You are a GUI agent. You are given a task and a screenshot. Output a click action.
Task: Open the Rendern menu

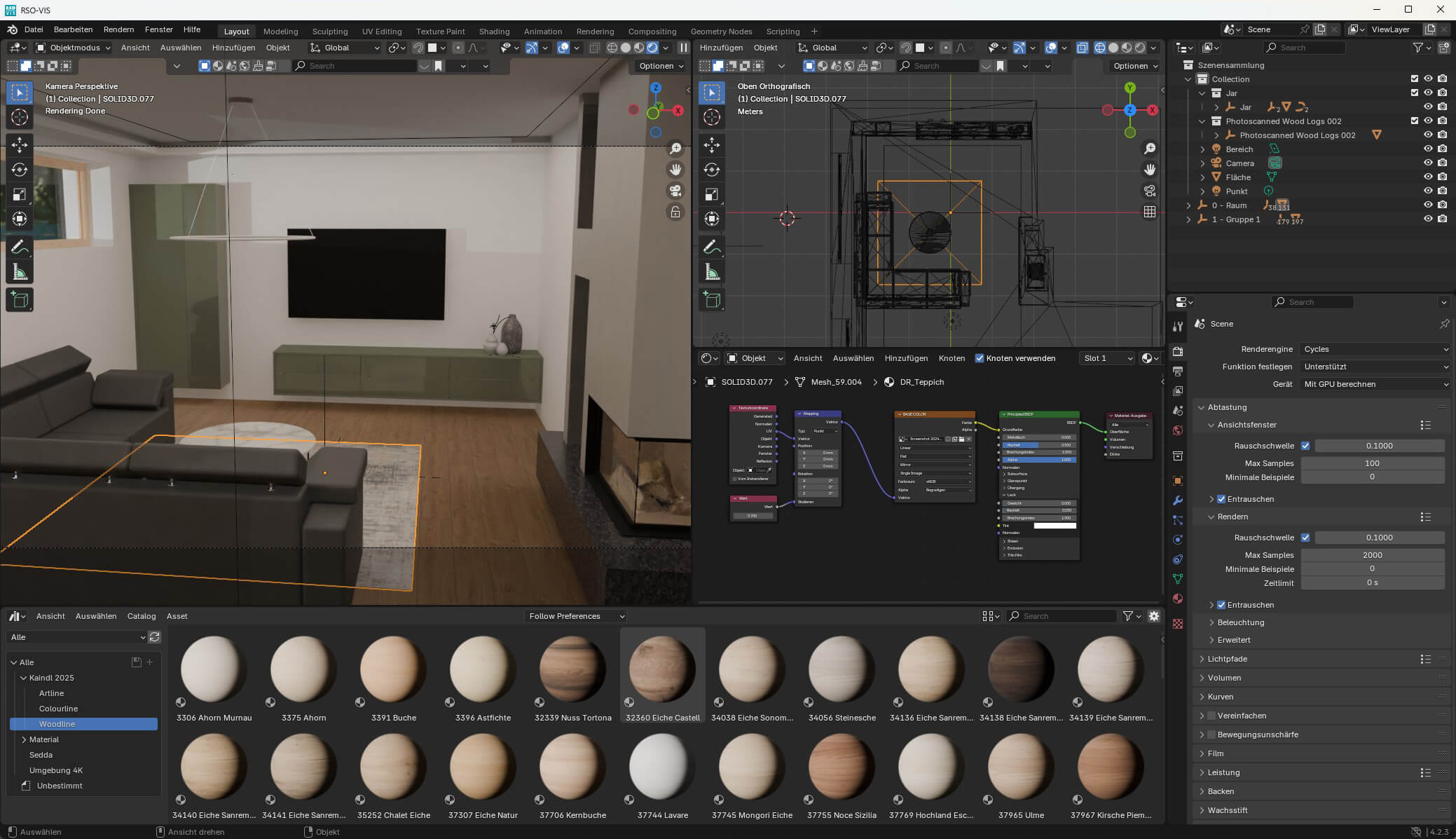[x=118, y=29]
